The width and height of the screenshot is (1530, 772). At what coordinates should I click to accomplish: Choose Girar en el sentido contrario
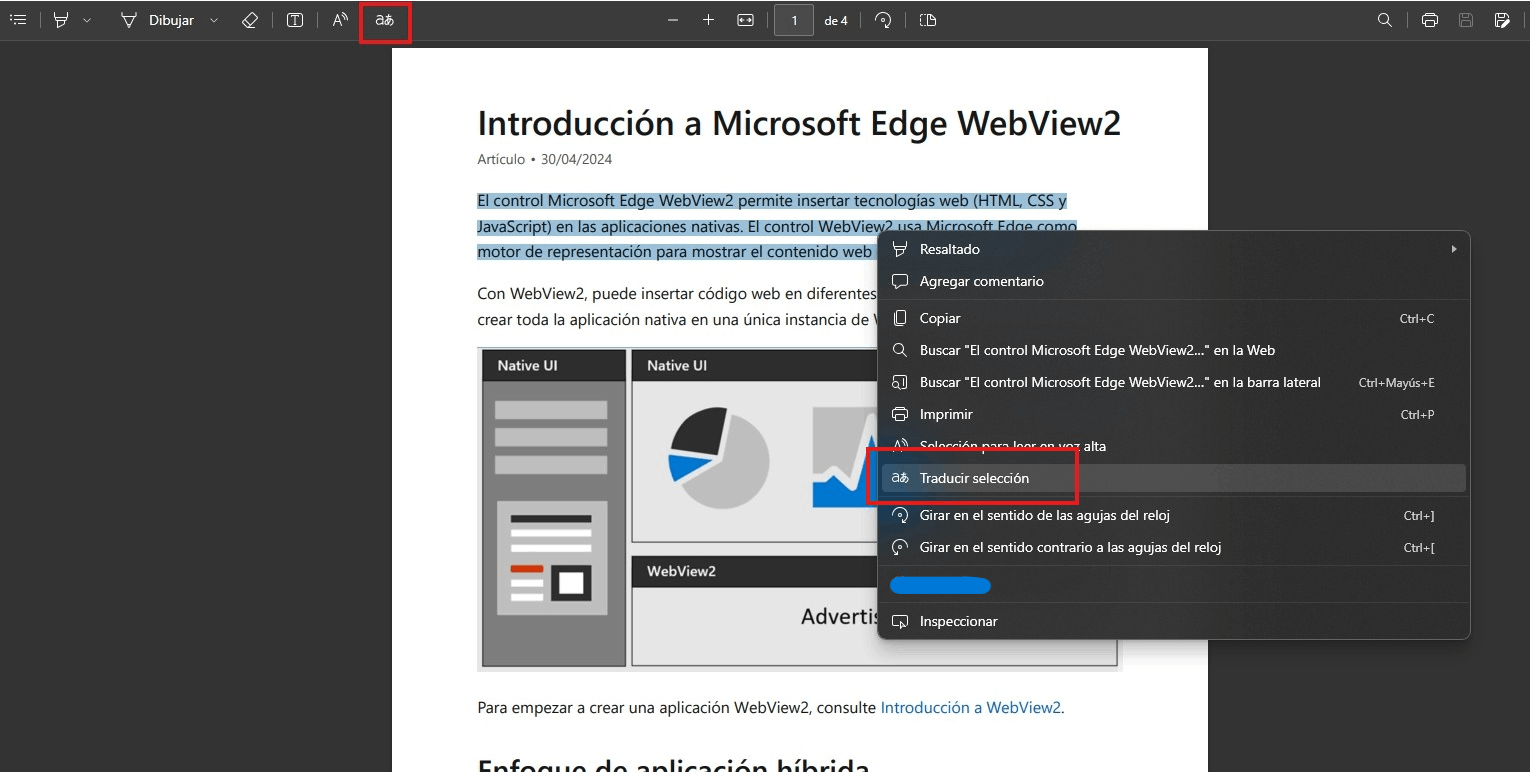tap(1174, 547)
